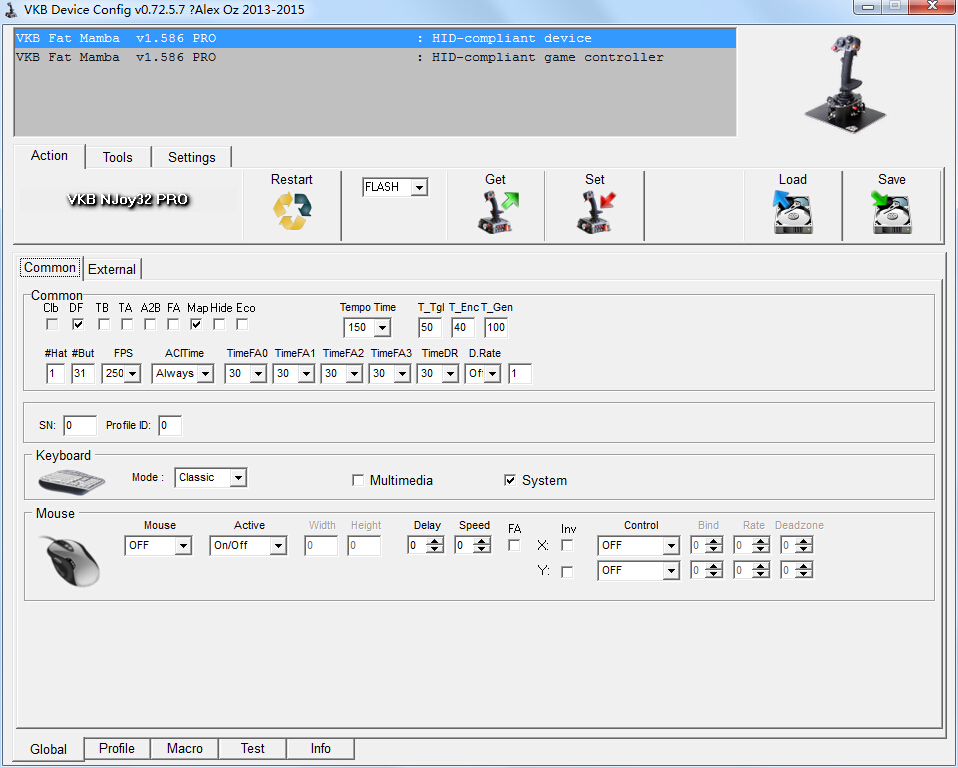958x768 pixels.
Task: Enable the A2B checkbox
Action: tap(150, 324)
